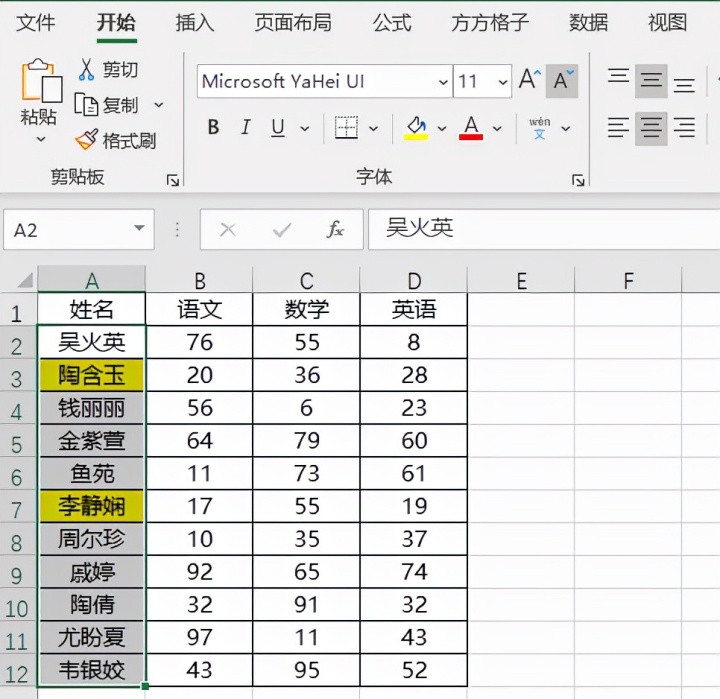The width and height of the screenshot is (720, 699).
Task: Click the formula bar showing 吴火英
Action: pyautogui.click(x=544, y=230)
